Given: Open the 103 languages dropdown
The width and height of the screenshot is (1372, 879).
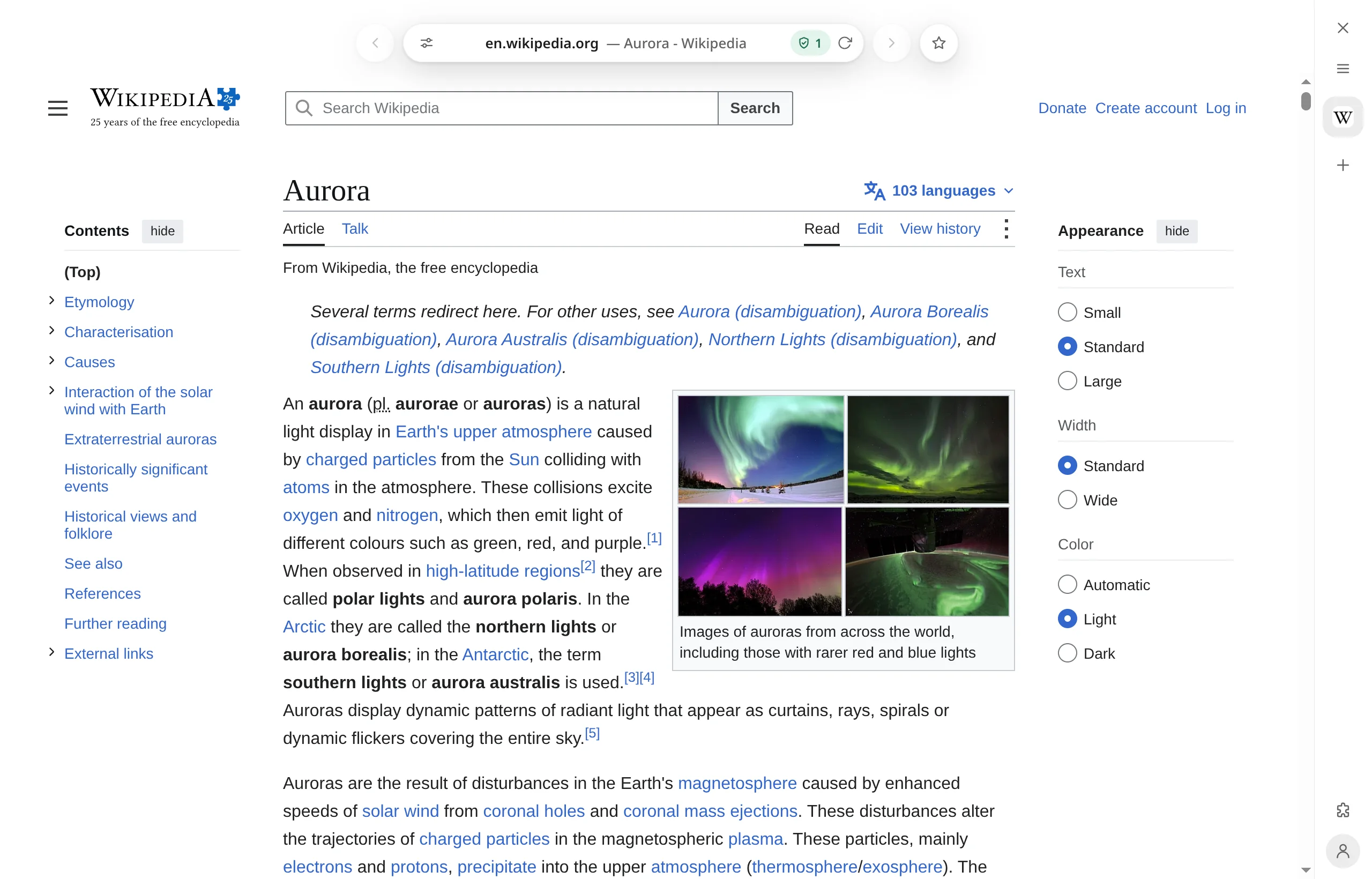Looking at the screenshot, I should 939,190.
